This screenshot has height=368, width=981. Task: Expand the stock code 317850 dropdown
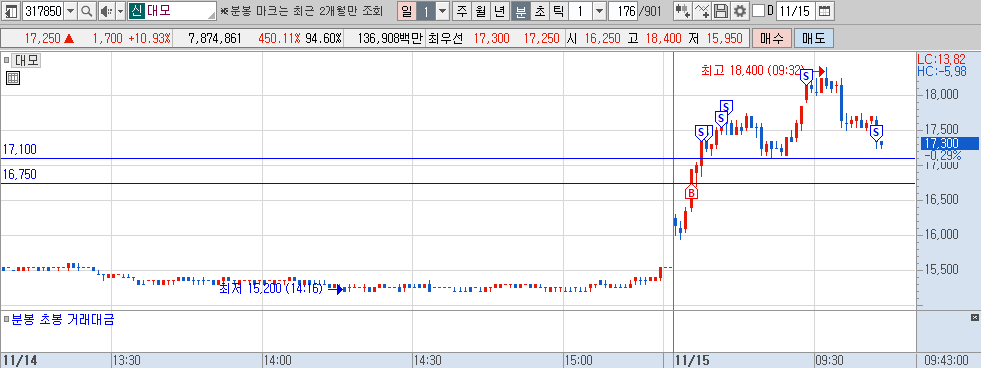pyautogui.click(x=70, y=11)
